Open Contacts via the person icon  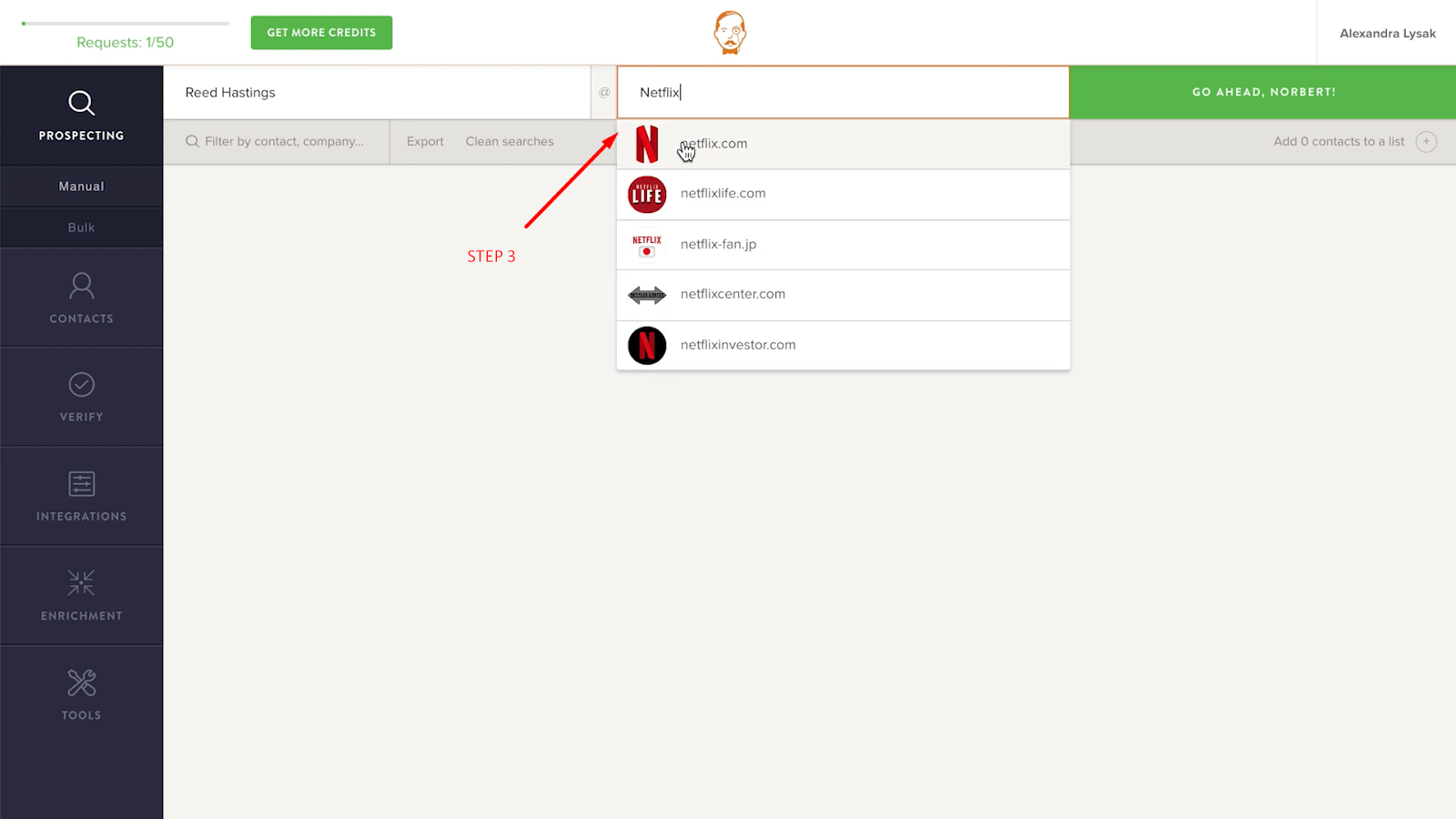tap(81, 286)
